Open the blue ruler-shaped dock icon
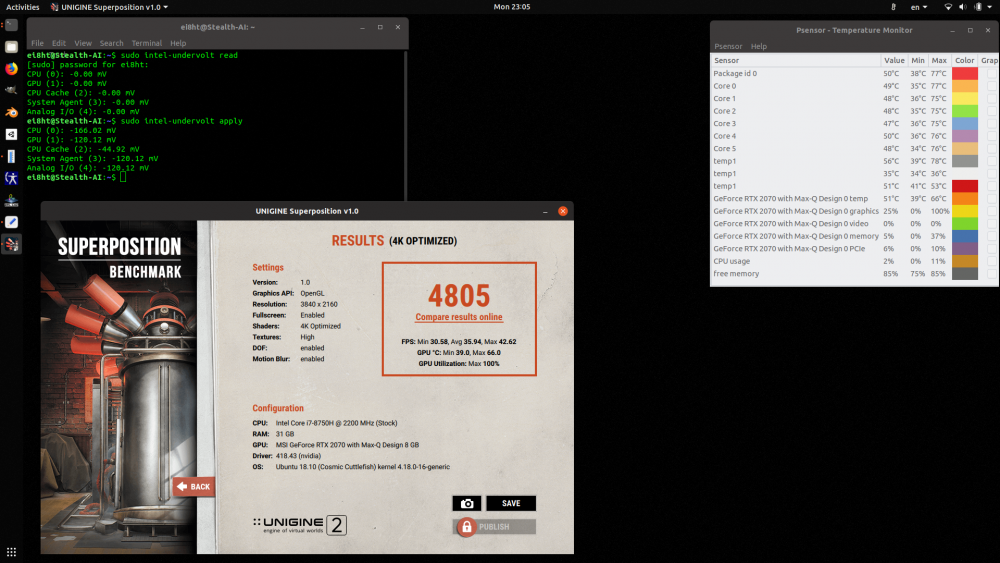Viewport: 1000px width, 563px height. [x=11, y=156]
